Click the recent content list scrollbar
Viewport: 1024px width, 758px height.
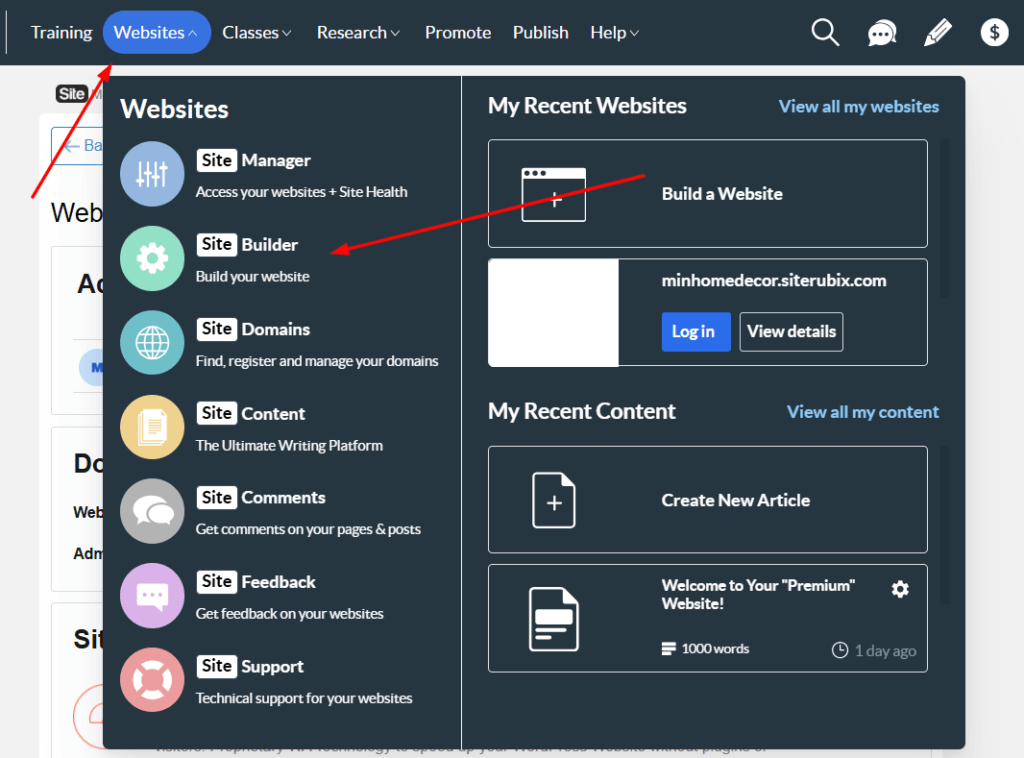[944, 525]
